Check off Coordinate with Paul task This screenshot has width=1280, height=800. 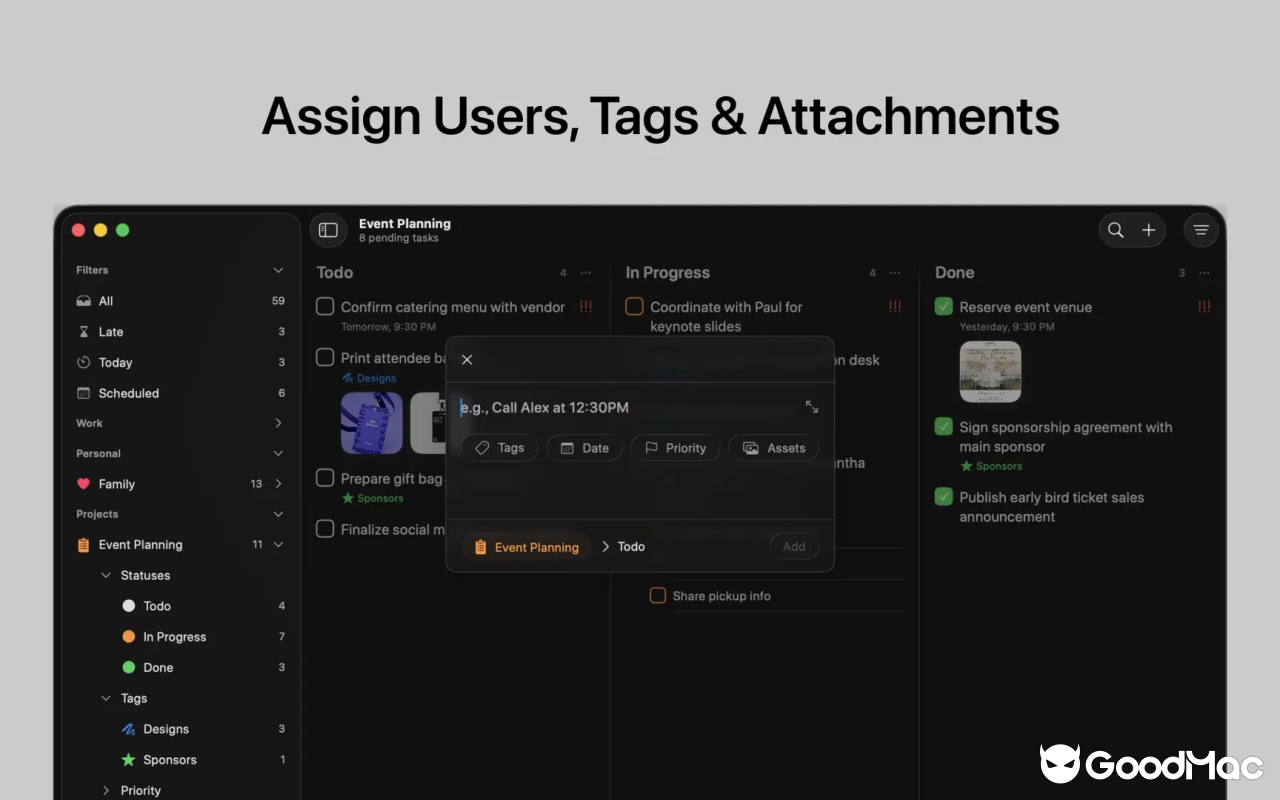(634, 306)
